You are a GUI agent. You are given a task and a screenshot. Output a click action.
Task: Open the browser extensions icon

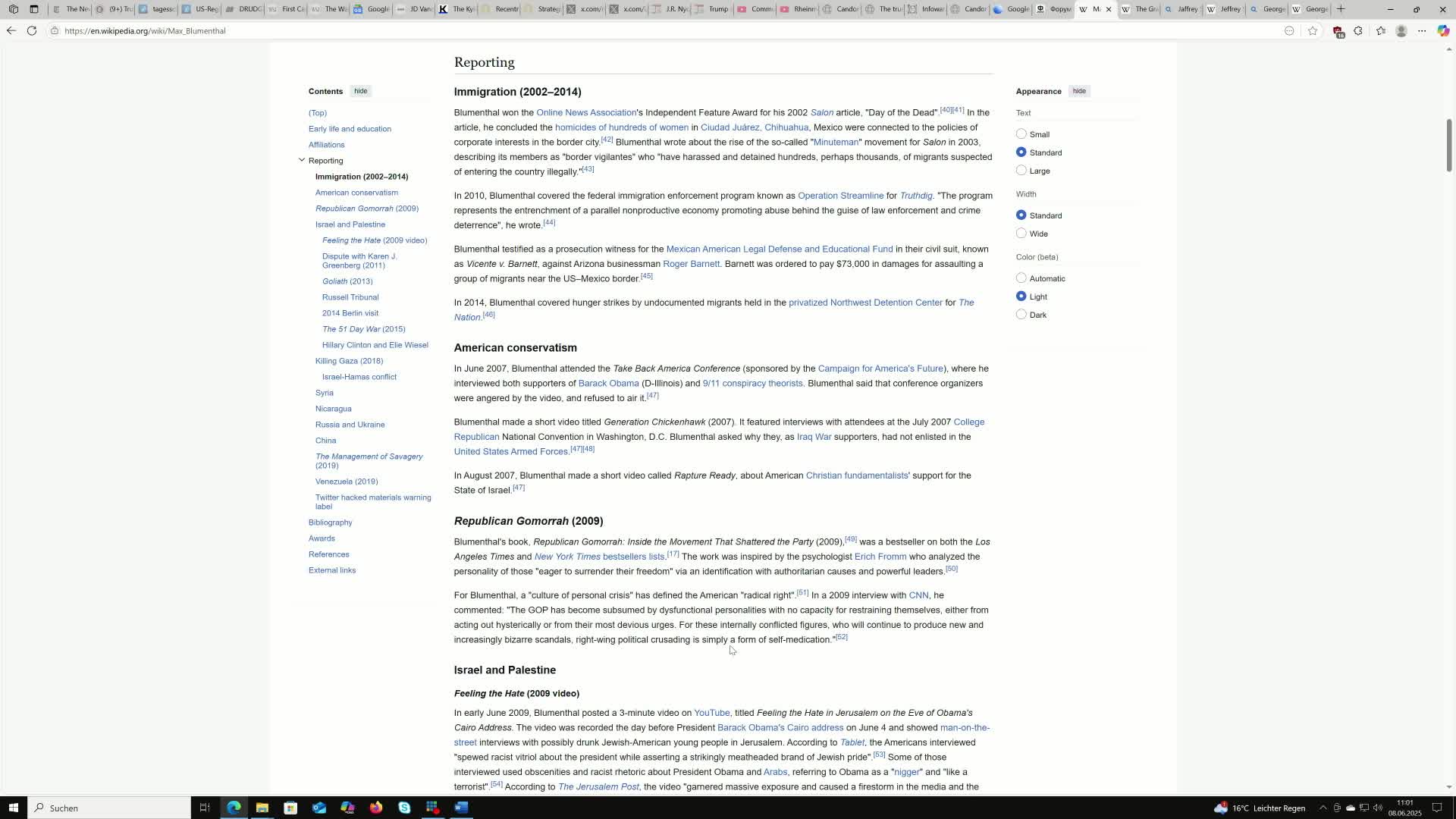(1358, 30)
